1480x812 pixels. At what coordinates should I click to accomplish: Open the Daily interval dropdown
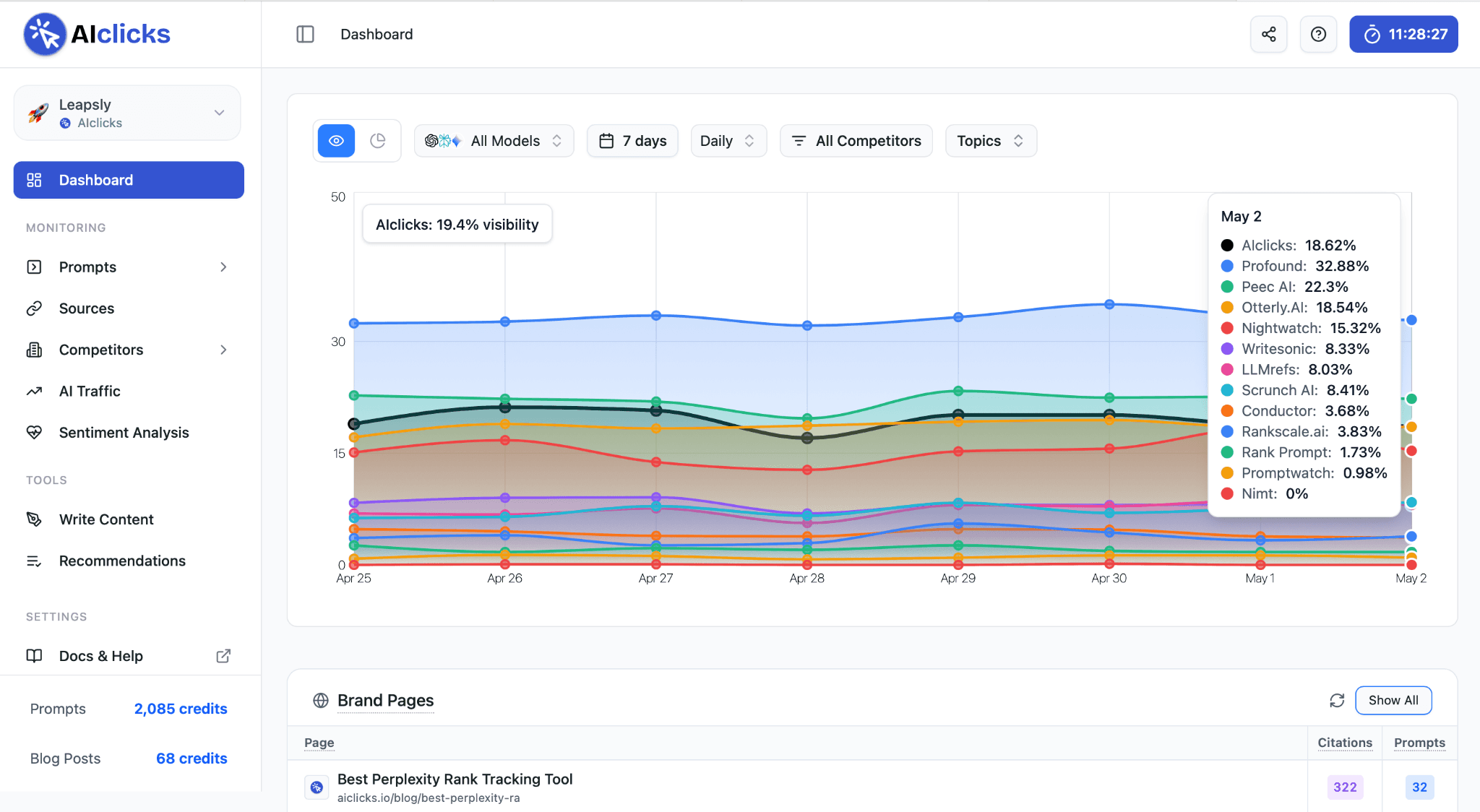pos(728,141)
